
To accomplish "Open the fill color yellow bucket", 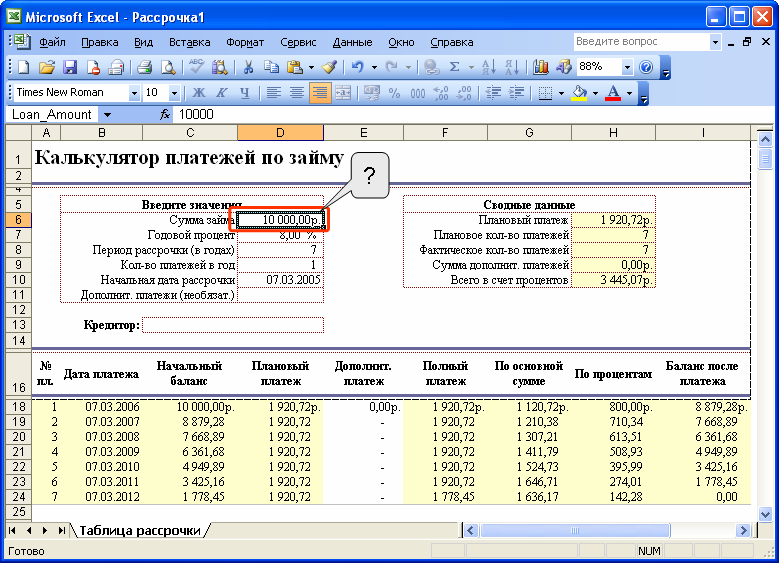I will tap(579, 93).
